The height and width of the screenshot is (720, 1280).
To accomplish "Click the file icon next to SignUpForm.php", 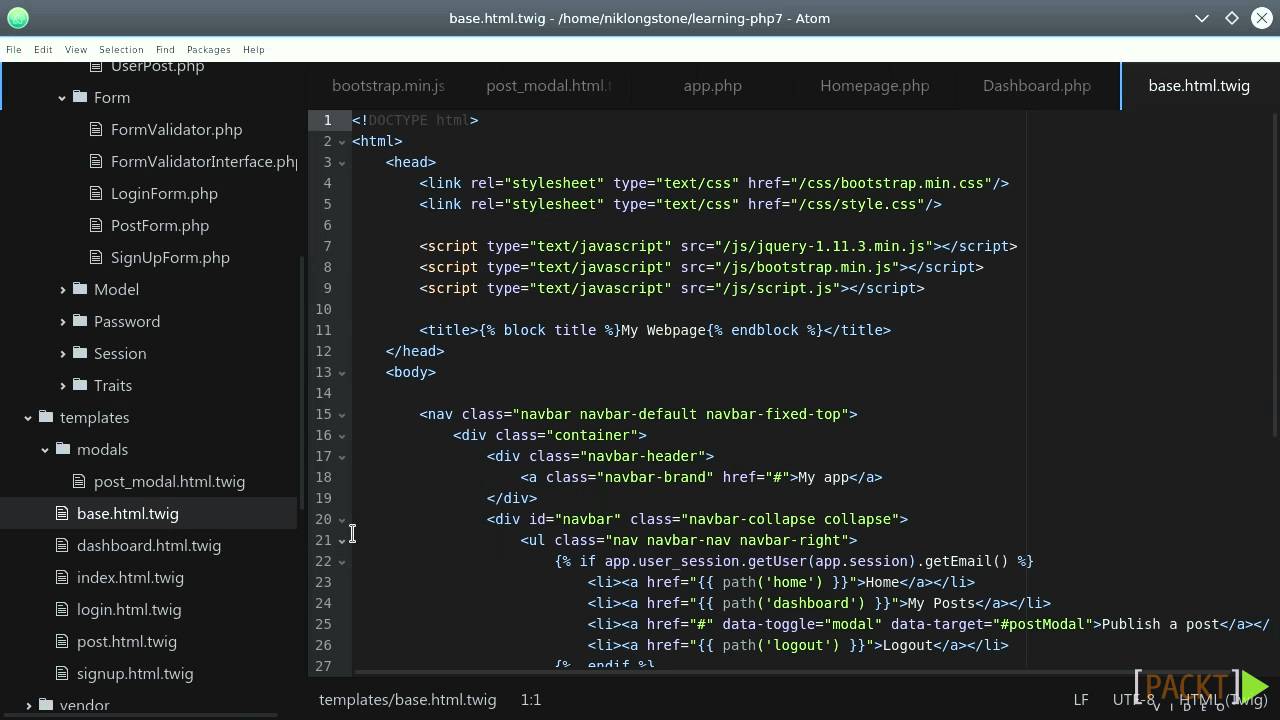I will pyautogui.click(x=96, y=257).
